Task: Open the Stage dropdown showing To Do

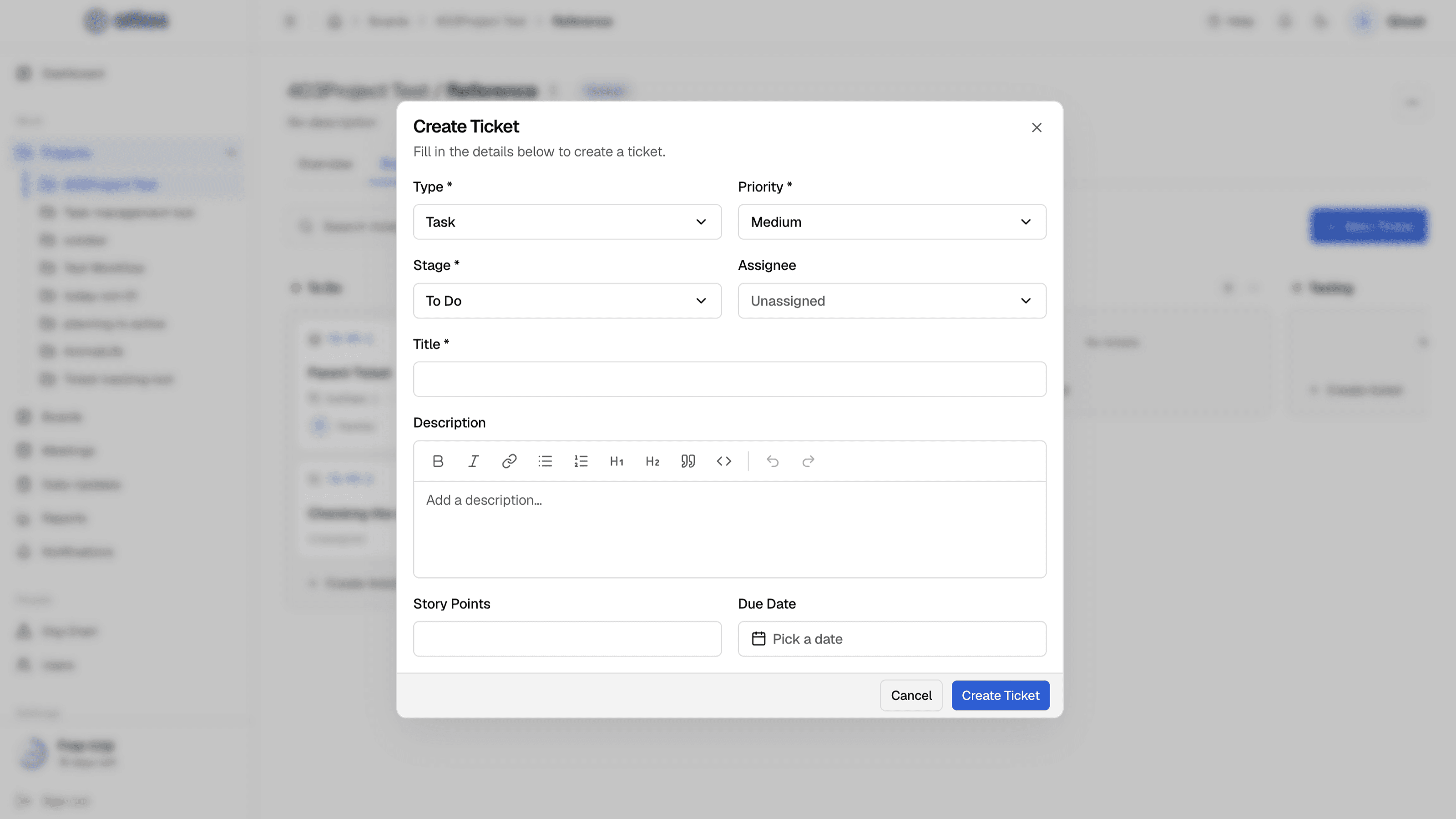Action: point(567,301)
